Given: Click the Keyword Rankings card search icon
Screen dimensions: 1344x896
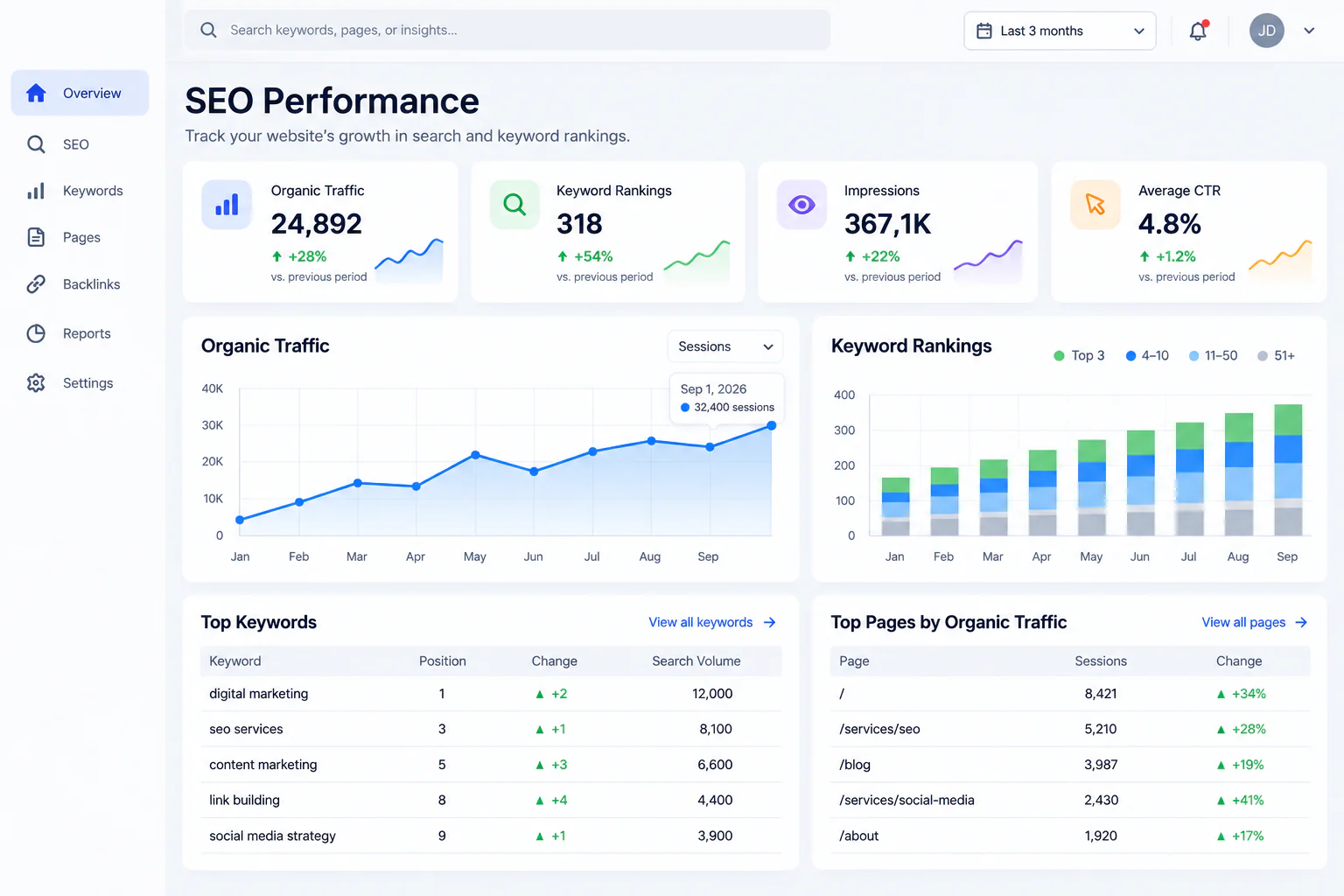Looking at the screenshot, I should point(514,205).
